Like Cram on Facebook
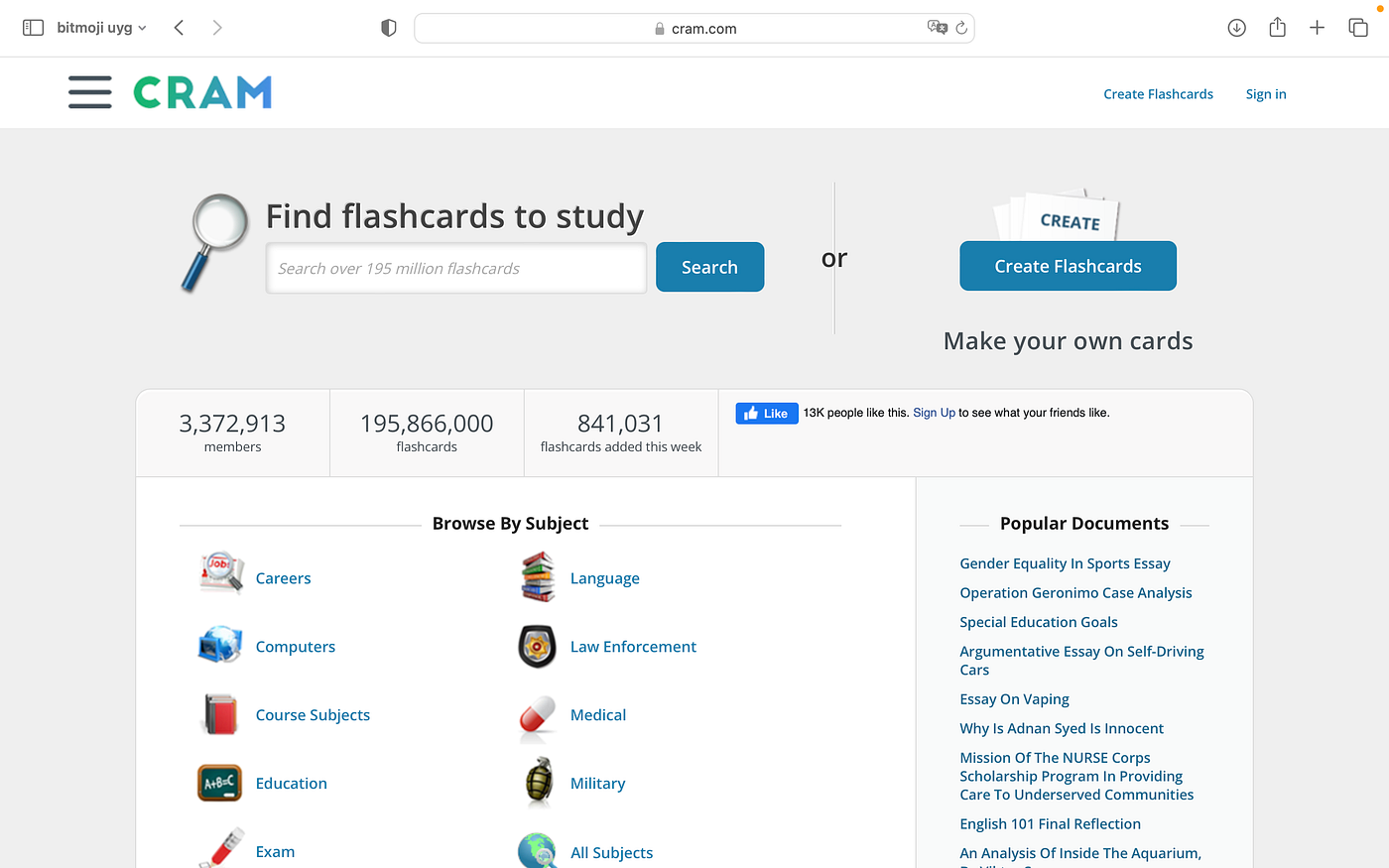 (x=767, y=414)
